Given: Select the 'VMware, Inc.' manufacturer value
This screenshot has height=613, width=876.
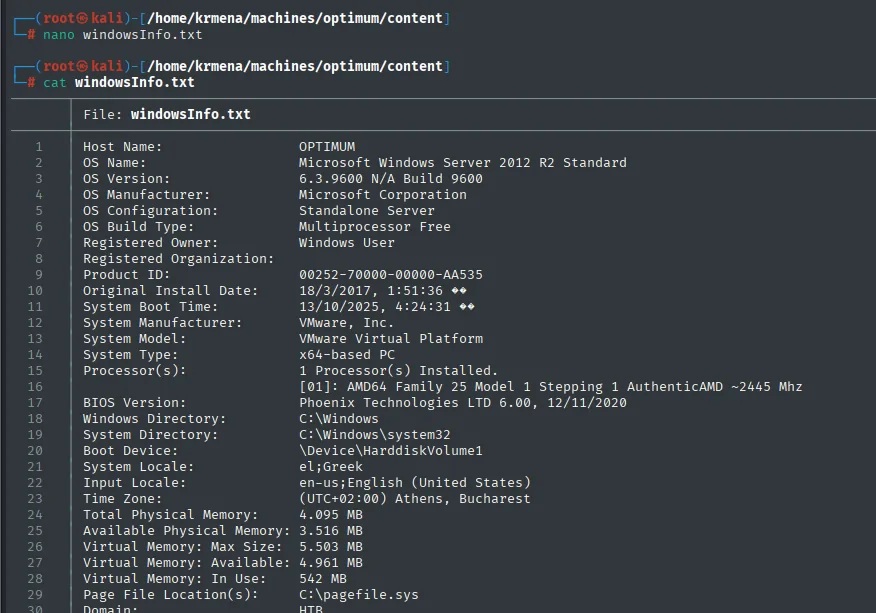Looking at the screenshot, I should click(346, 323).
